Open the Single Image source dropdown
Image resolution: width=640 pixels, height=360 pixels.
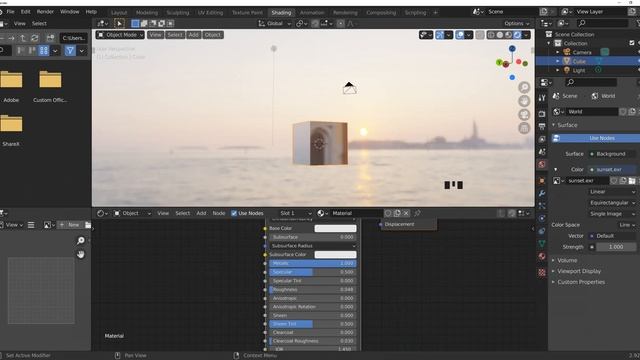(612, 213)
